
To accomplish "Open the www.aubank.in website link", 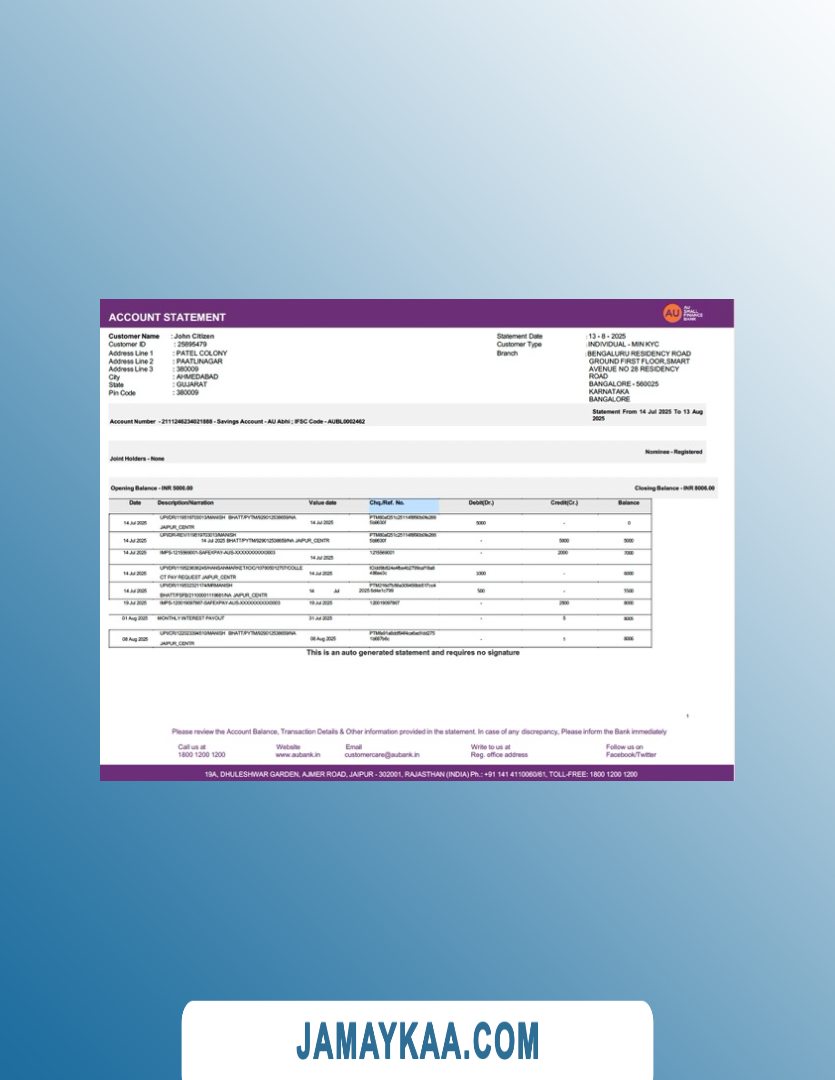I will click(298, 755).
